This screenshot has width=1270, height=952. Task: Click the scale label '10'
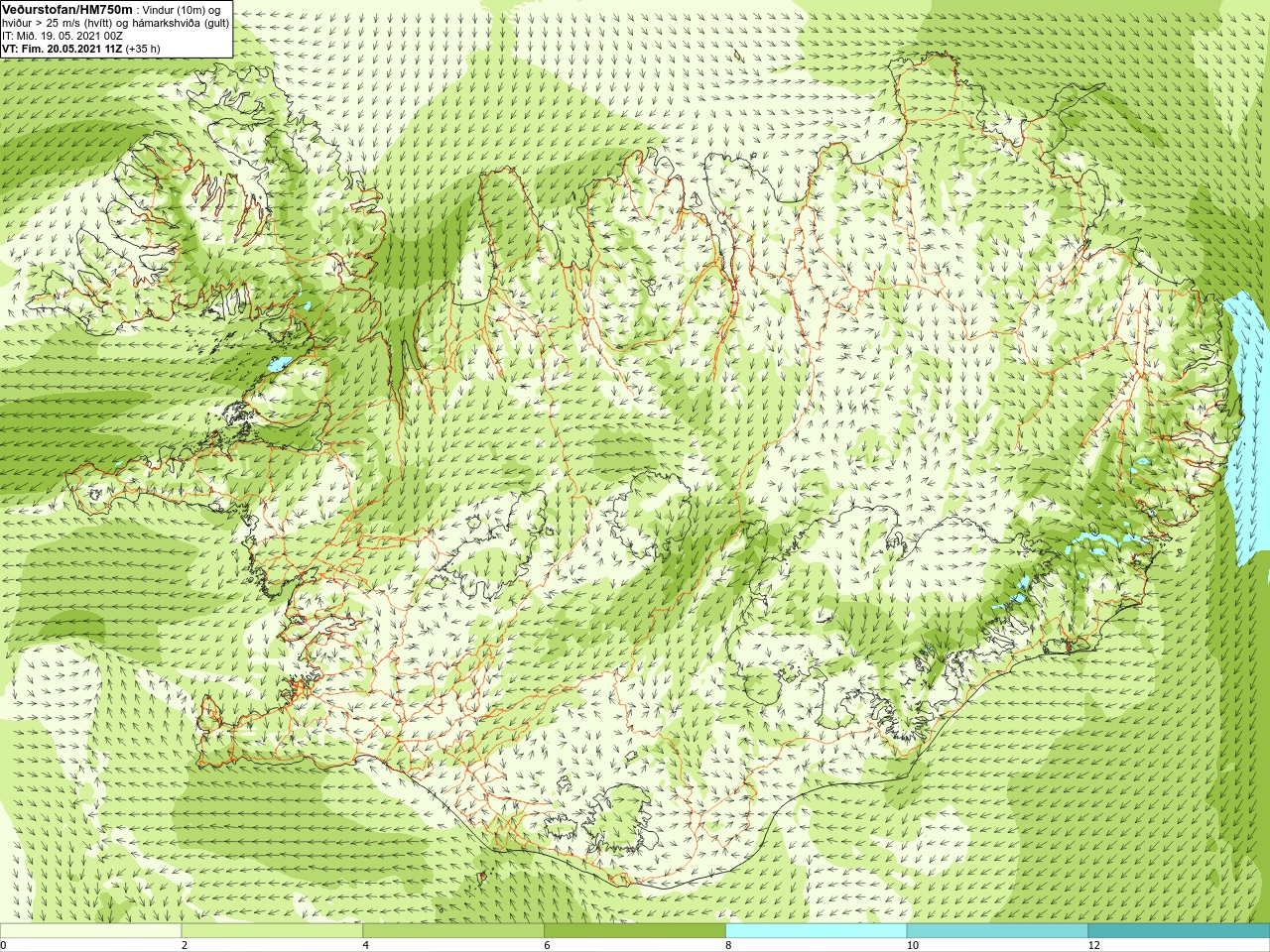[x=913, y=946]
